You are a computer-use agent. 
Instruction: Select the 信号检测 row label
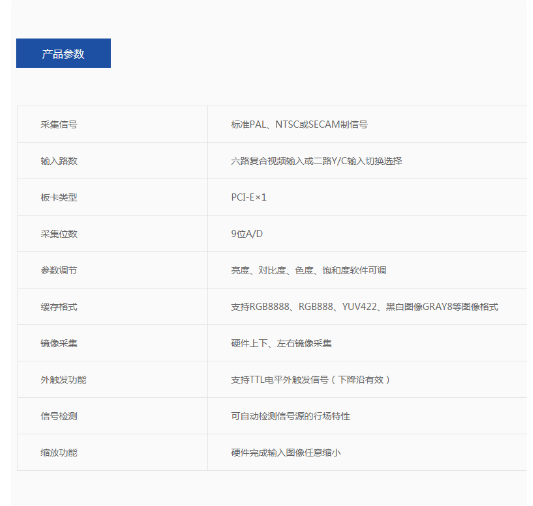59,416
